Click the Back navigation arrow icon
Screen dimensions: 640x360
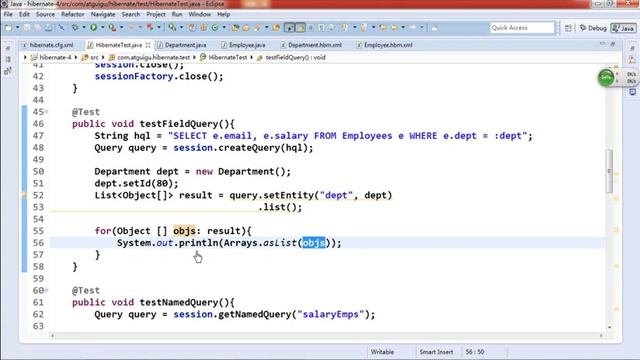[394, 28]
